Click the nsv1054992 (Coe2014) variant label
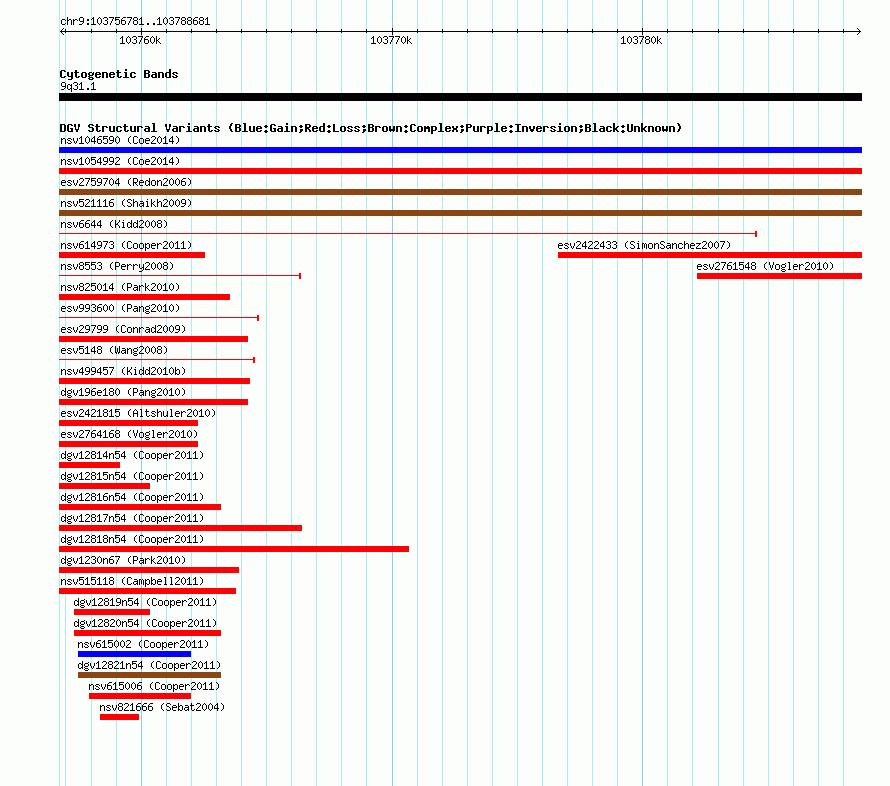Viewport: 890px width, 786px height. click(x=120, y=161)
